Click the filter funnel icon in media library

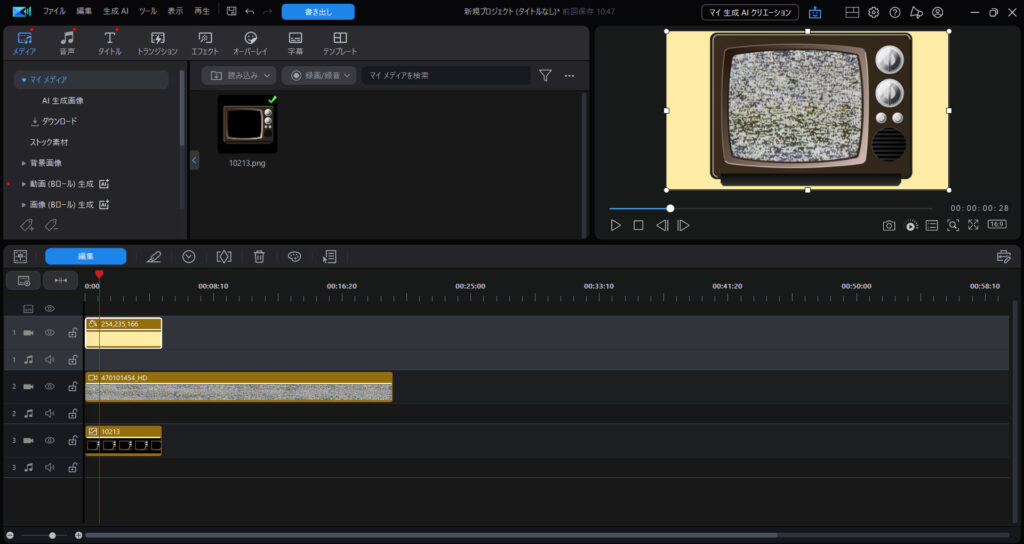click(x=545, y=75)
